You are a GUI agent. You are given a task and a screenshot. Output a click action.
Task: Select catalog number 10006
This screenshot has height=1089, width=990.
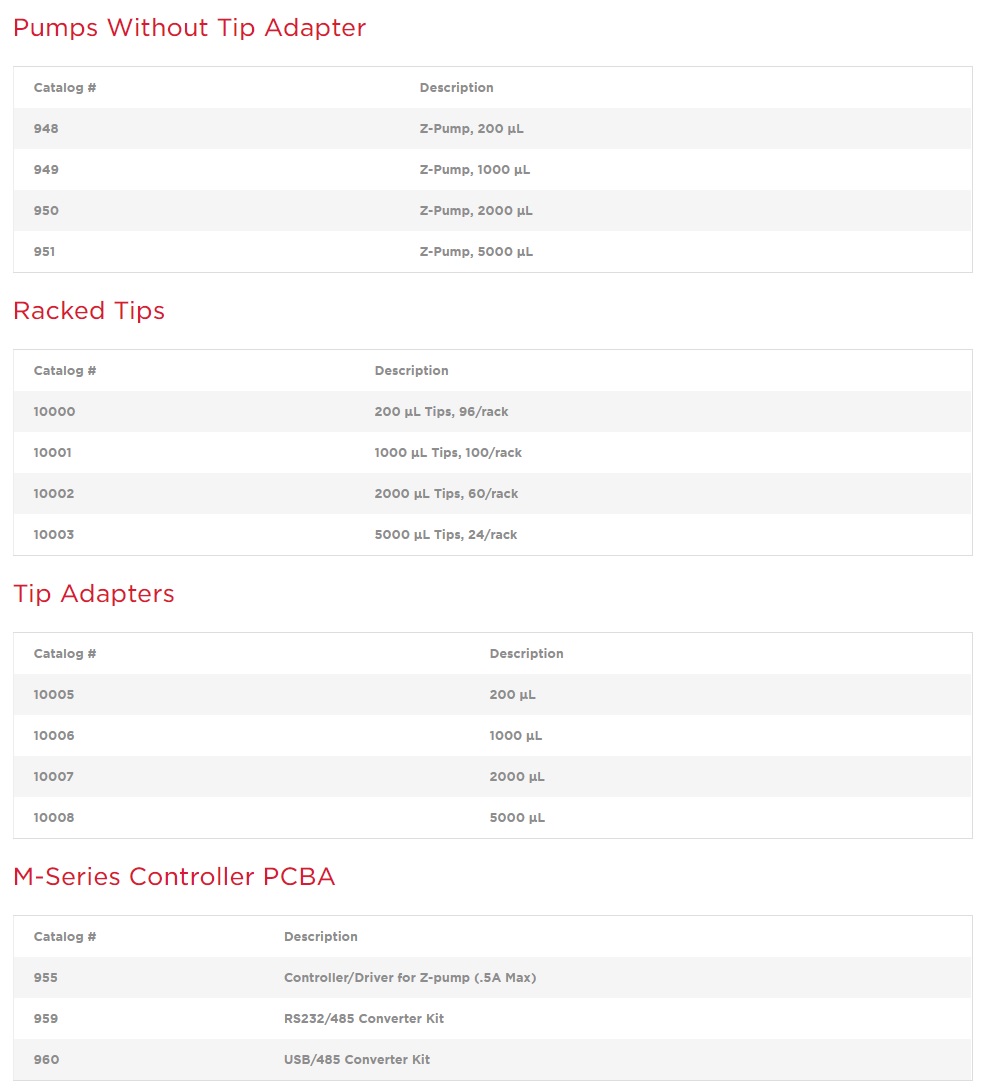(x=54, y=736)
